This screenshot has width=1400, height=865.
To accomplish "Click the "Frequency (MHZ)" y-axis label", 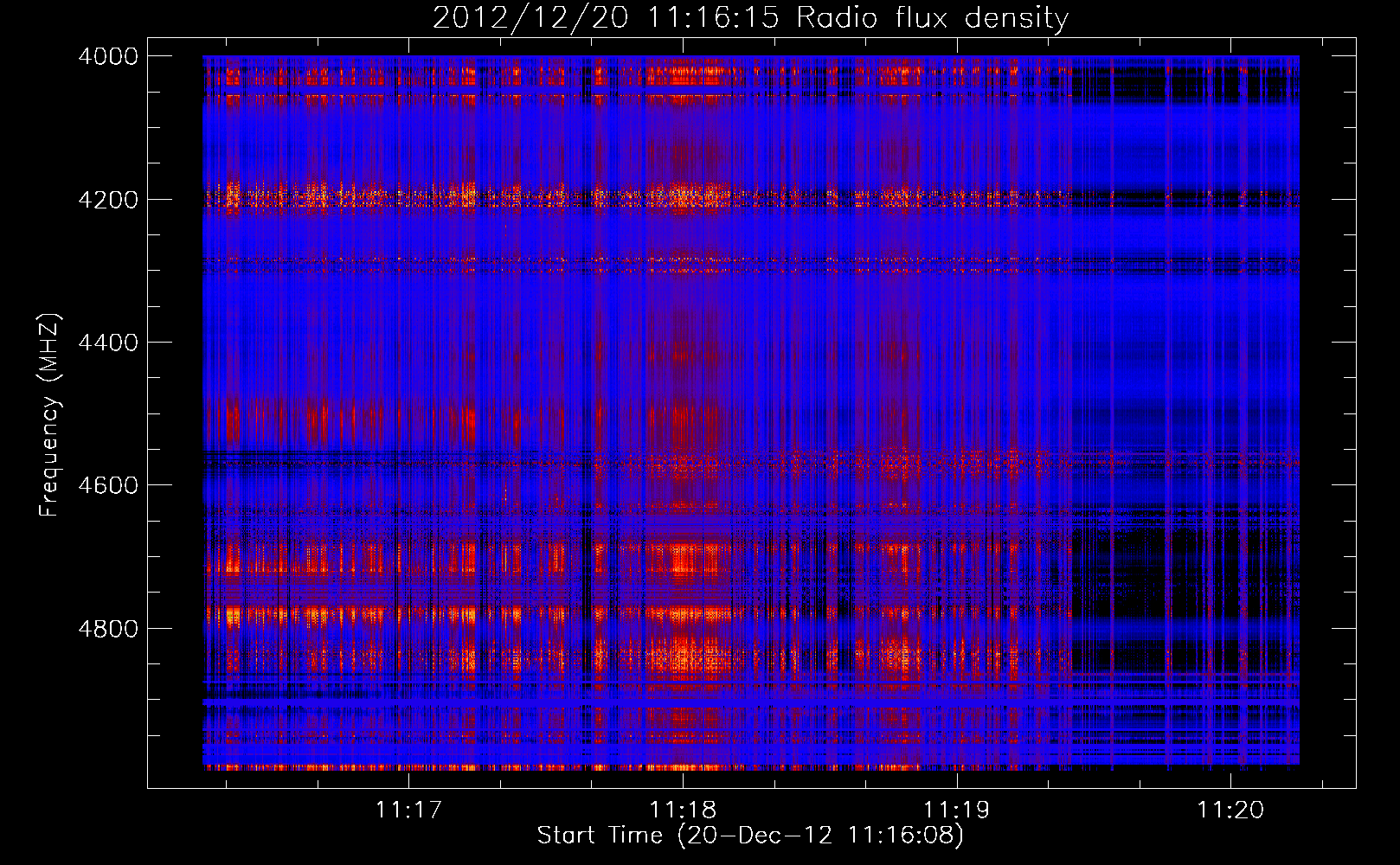I will pyautogui.click(x=49, y=415).
